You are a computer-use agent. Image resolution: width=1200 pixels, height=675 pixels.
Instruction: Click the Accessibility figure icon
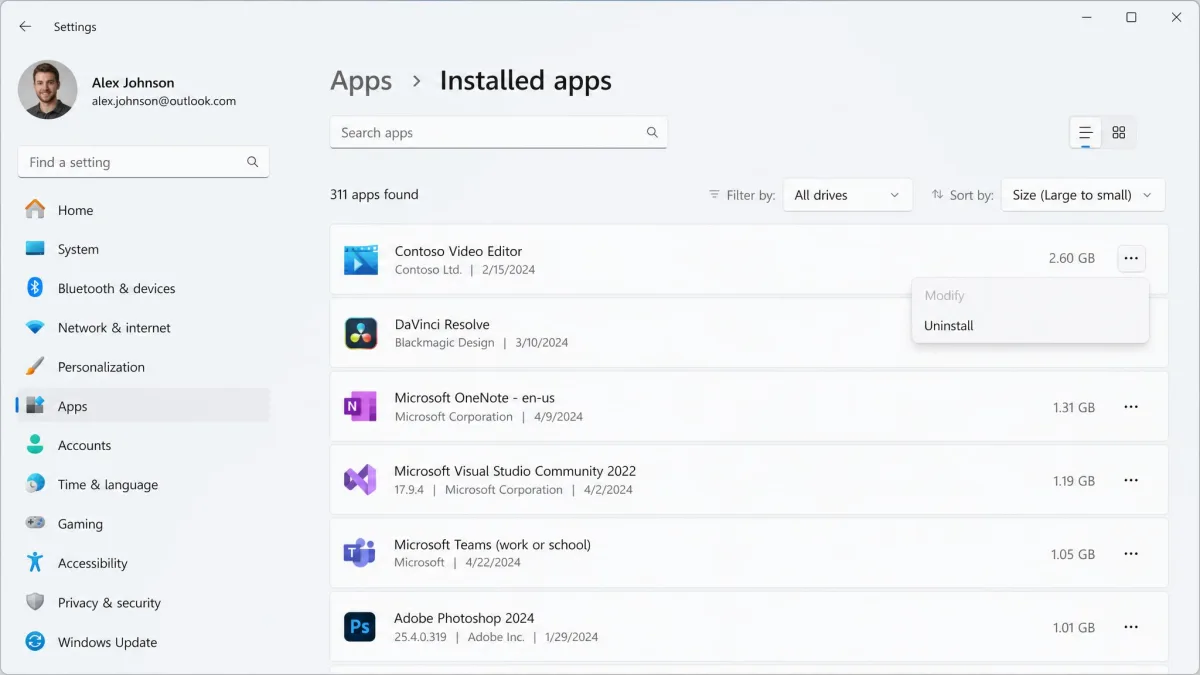click(35, 563)
